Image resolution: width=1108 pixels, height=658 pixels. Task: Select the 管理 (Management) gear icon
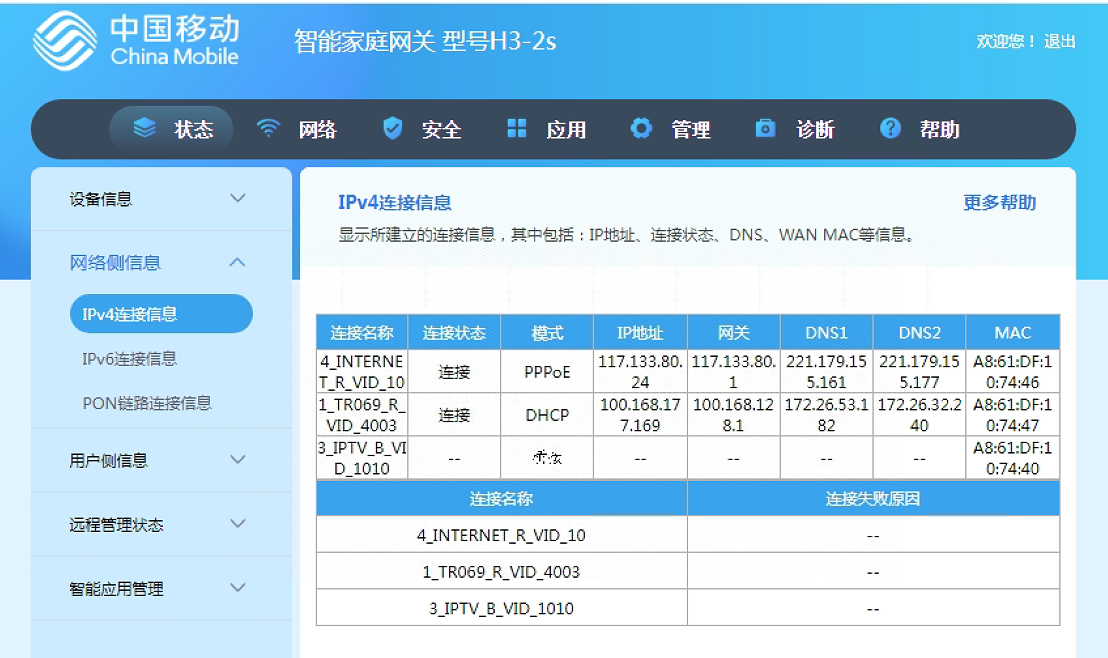pyautogui.click(x=640, y=128)
